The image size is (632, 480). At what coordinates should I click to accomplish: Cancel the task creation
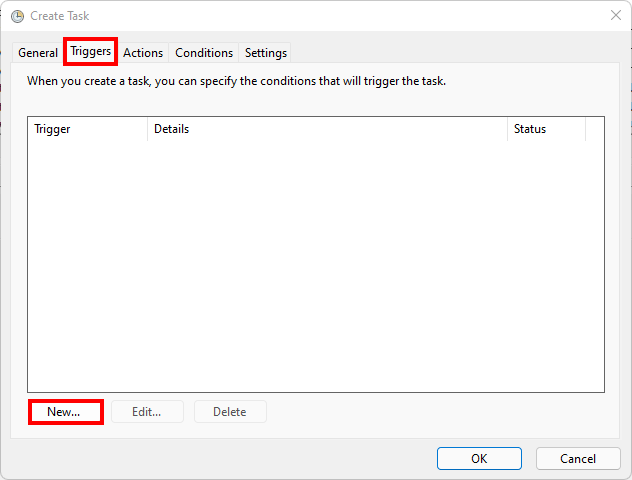point(578,458)
